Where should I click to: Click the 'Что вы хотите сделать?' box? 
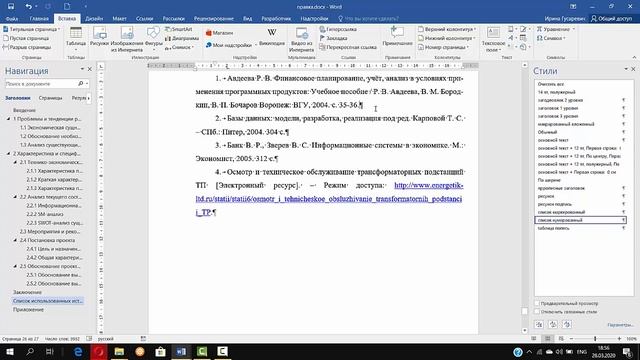coord(369,19)
